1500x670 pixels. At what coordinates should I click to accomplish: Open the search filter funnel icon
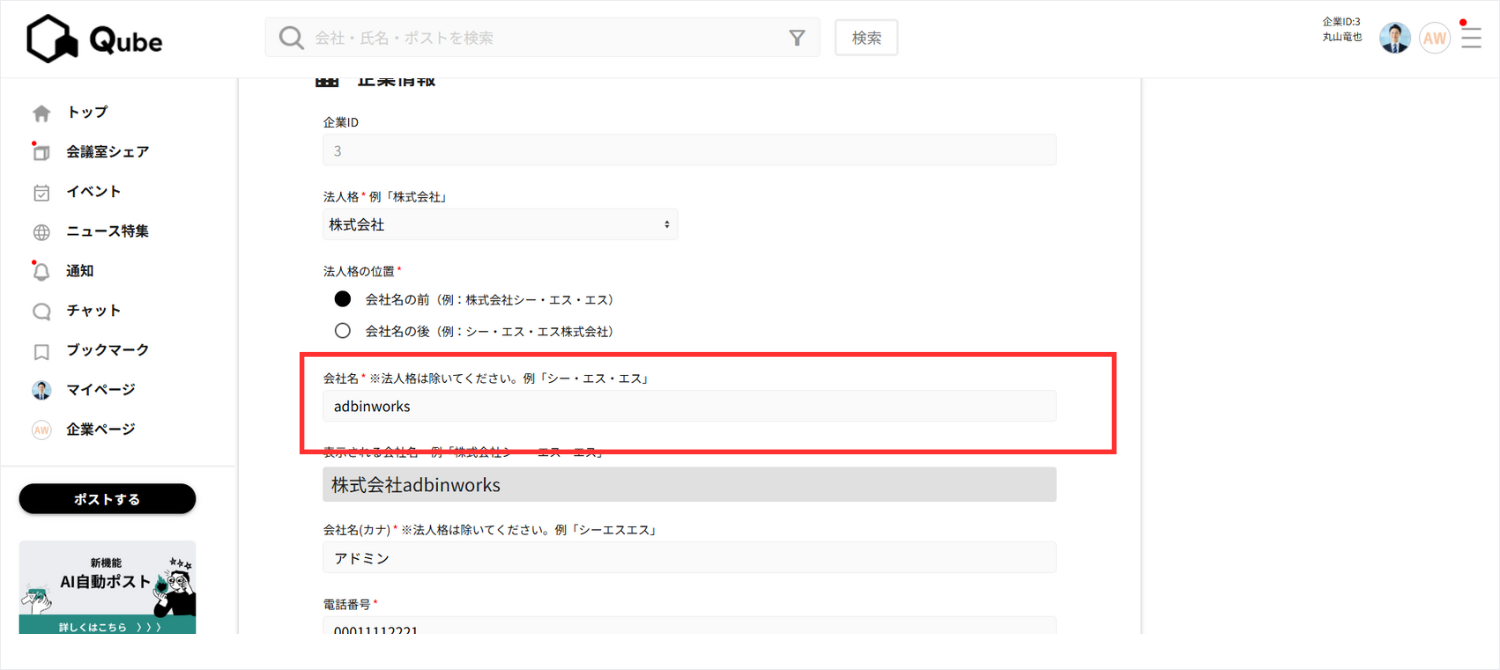796,37
